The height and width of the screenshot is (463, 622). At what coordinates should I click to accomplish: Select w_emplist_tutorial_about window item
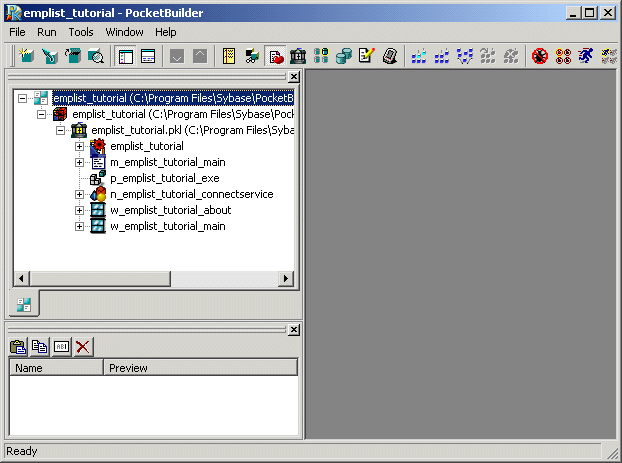171,210
